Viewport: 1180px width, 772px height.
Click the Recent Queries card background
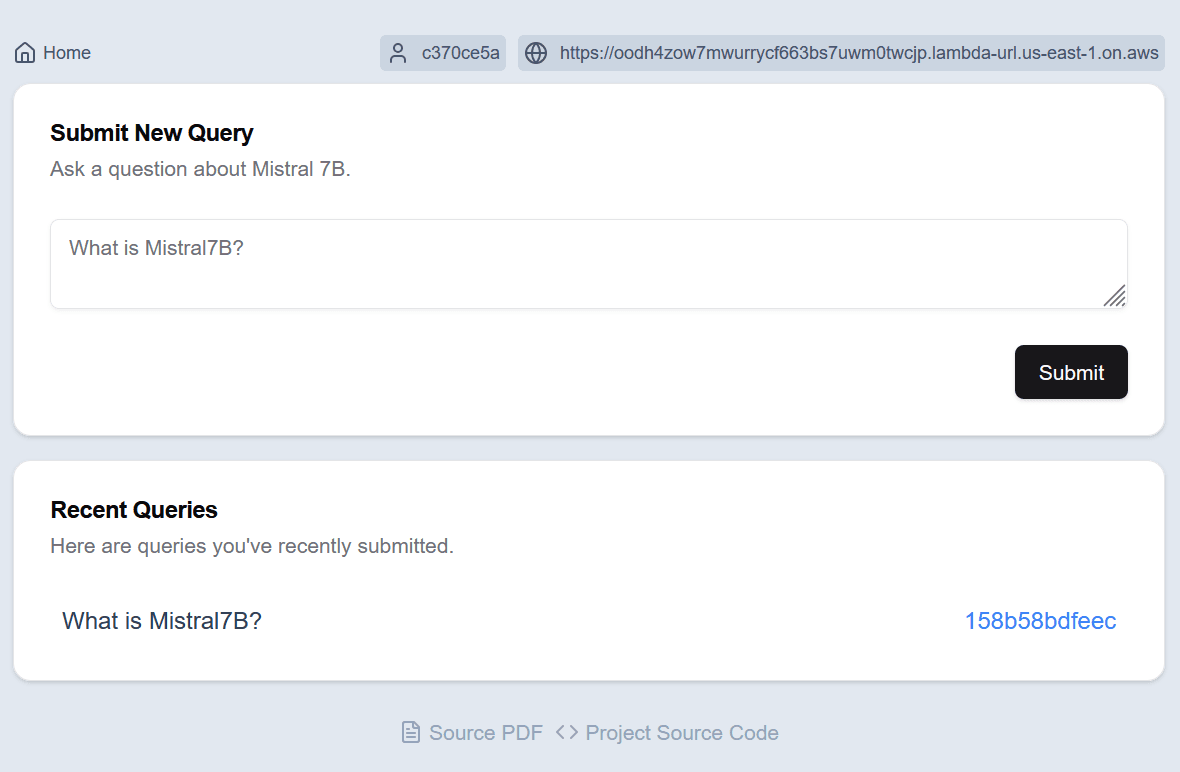coord(700,520)
